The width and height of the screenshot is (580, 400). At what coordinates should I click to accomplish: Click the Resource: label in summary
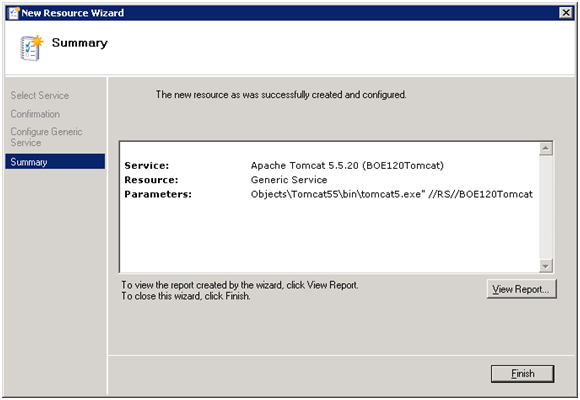tap(151, 180)
